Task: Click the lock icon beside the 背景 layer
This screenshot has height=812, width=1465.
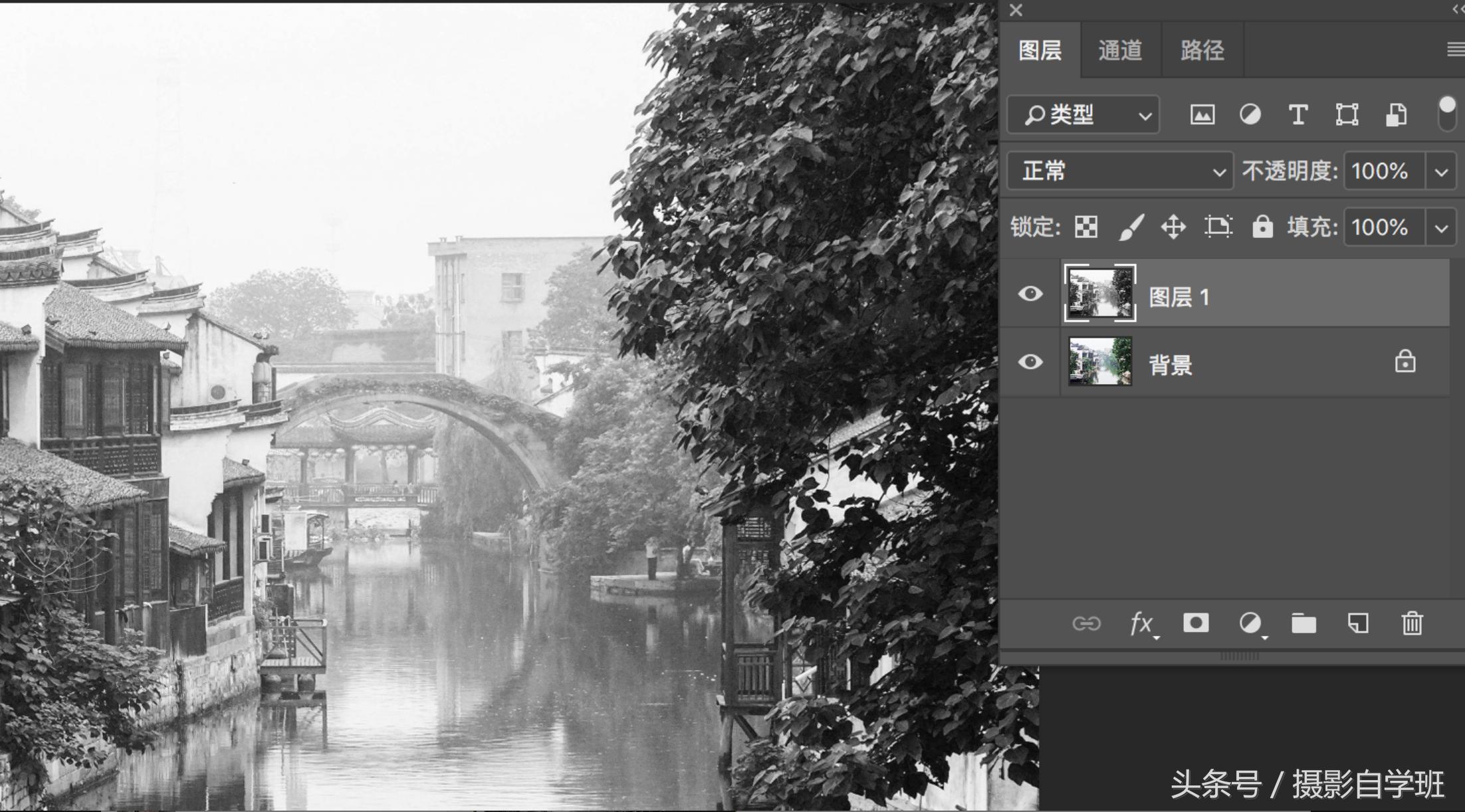Action: 1405,362
